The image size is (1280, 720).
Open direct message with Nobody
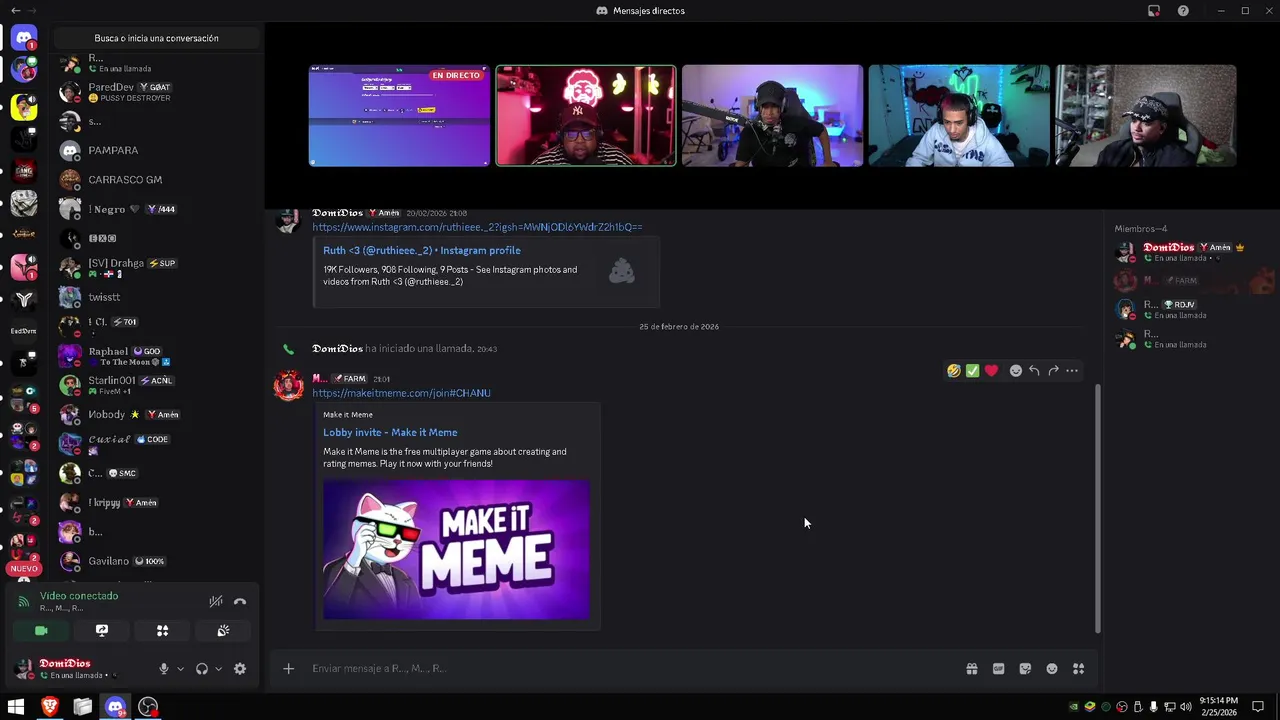point(155,414)
